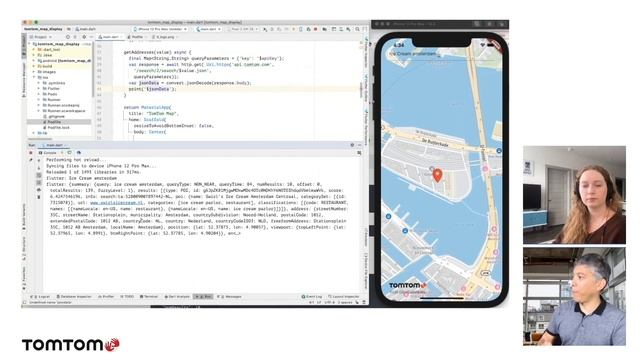Image resolution: width=640 pixels, height=360 pixels.
Task: Toggle the Run tool window button
Action: tap(203, 297)
